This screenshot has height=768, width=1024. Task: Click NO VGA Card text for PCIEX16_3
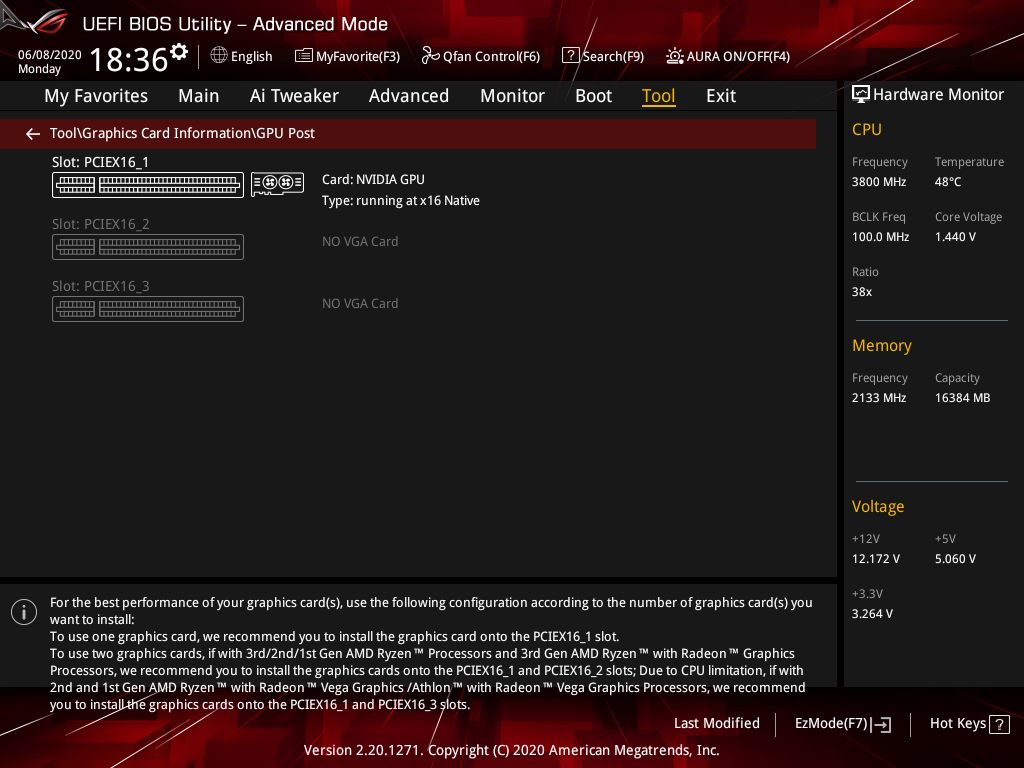pos(360,304)
